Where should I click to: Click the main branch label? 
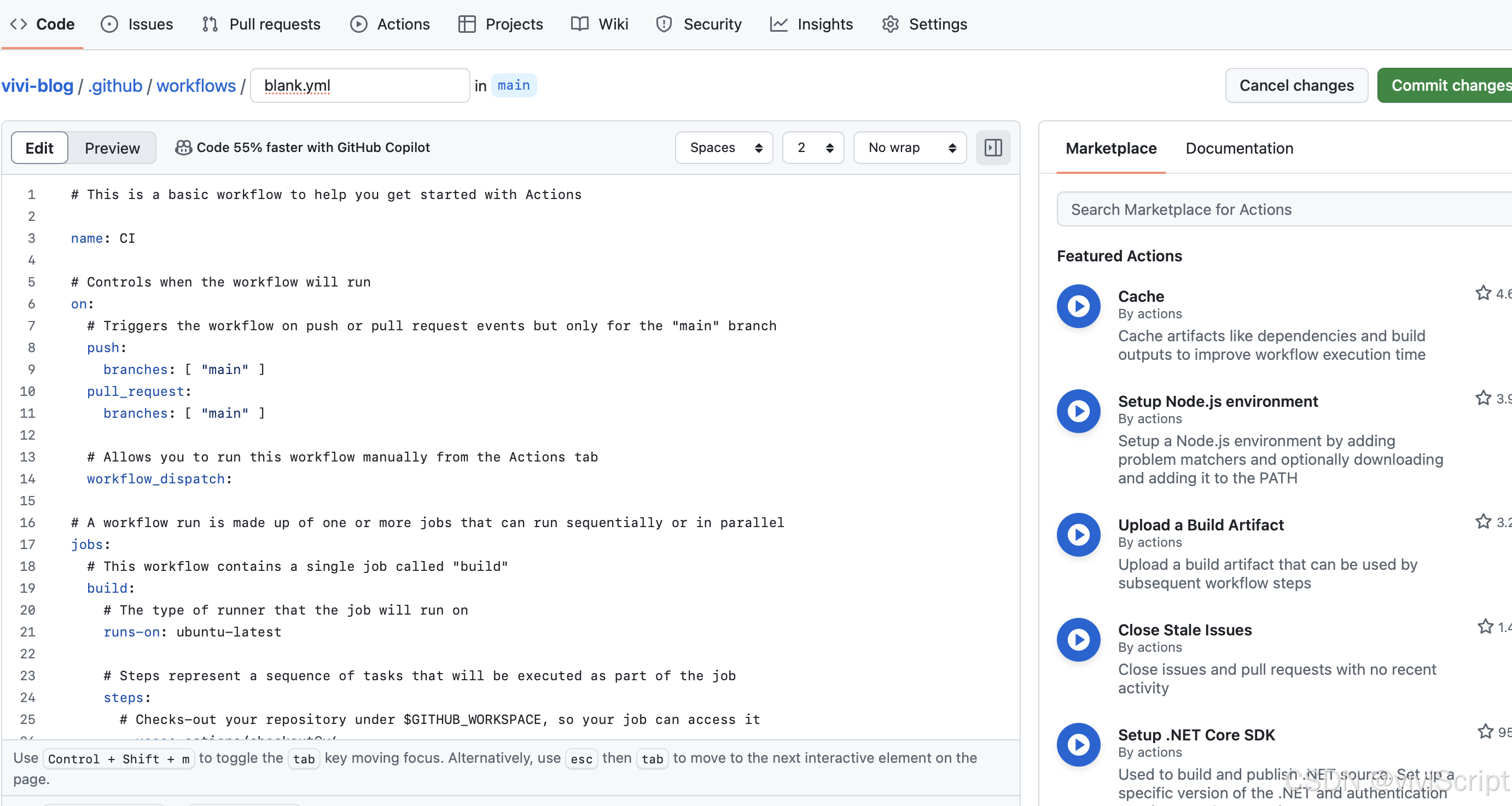click(x=514, y=86)
